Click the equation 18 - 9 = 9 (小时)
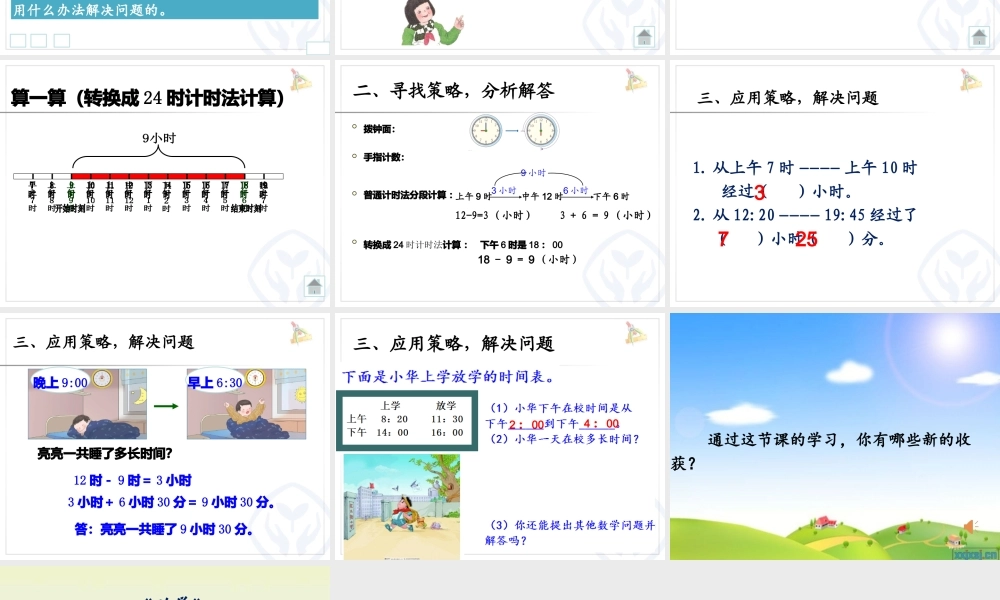This screenshot has width=1000, height=600. point(528,260)
